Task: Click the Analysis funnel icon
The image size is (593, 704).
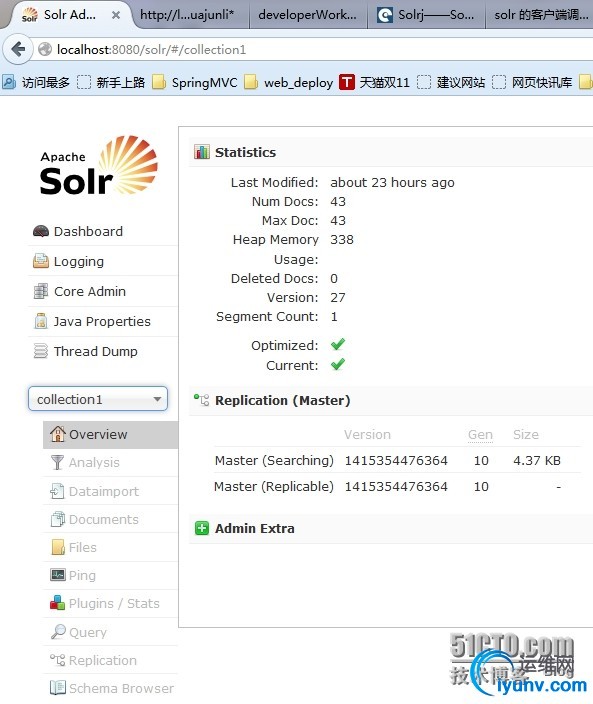Action: coord(57,462)
